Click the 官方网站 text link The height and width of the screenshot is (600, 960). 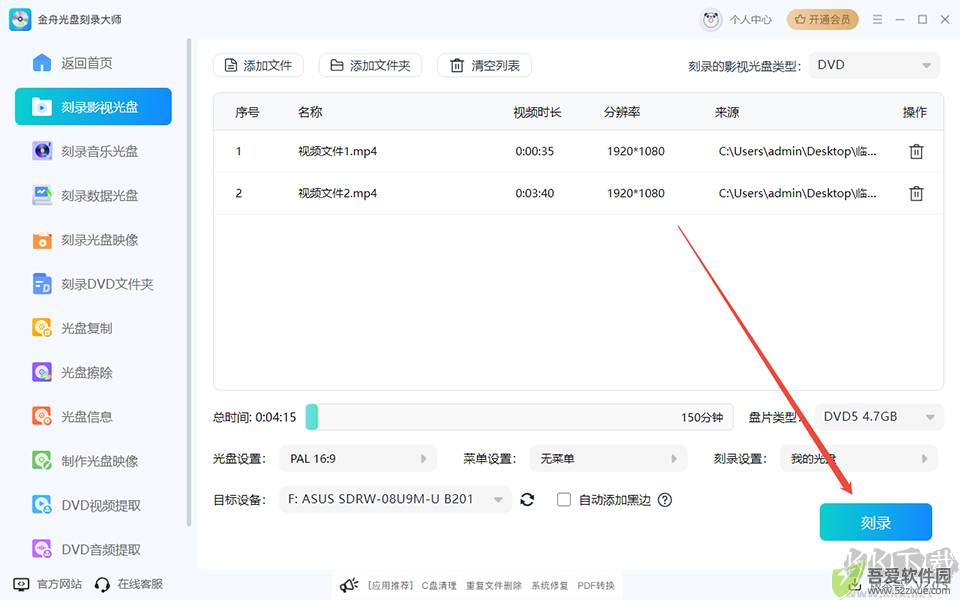(59, 584)
